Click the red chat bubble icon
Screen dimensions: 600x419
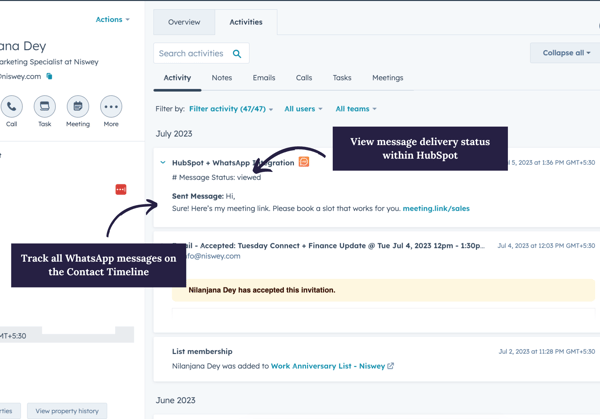[x=121, y=189]
